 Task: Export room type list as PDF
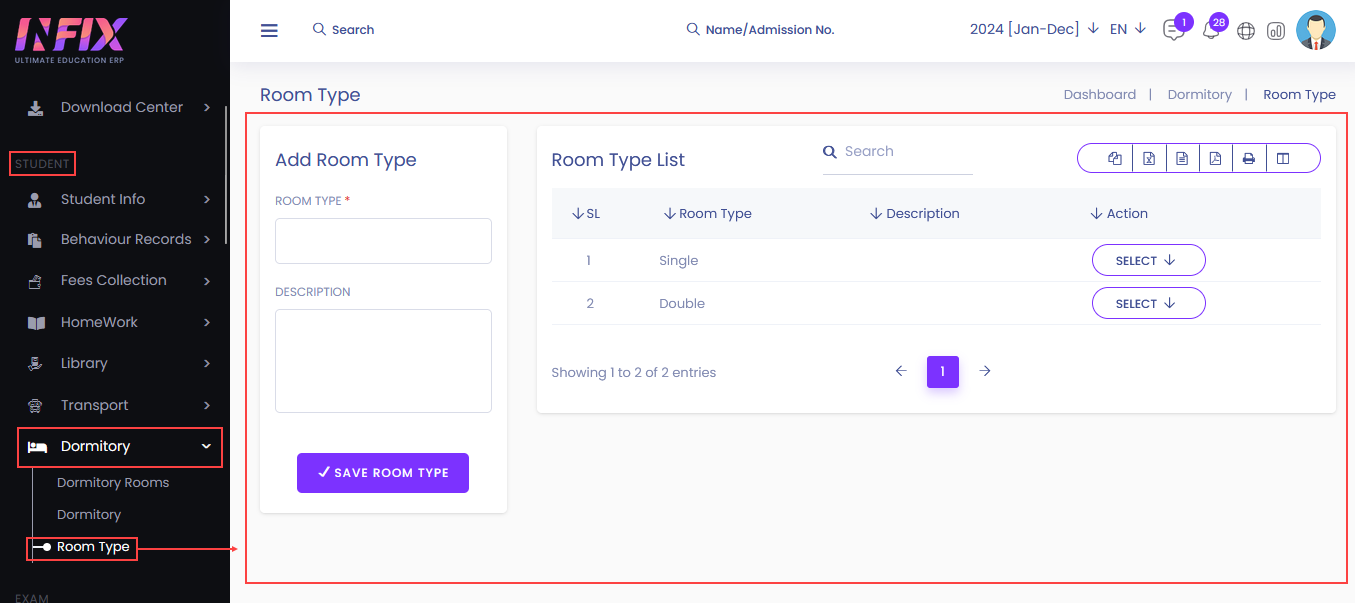click(x=1215, y=158)
